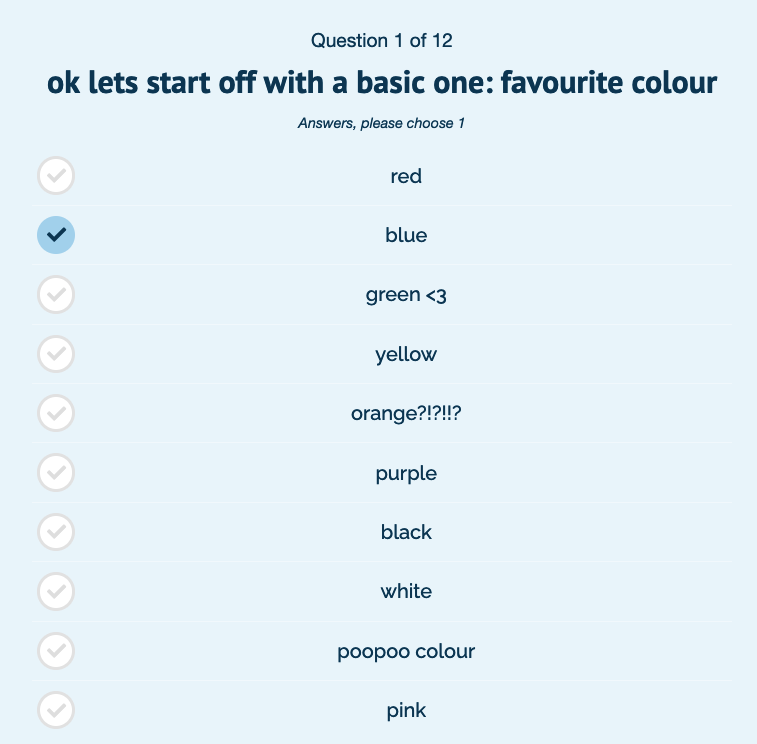Viewport: 757px width, 744px height.
Task: Check the yellow option circle
Action: coord(56,354)
